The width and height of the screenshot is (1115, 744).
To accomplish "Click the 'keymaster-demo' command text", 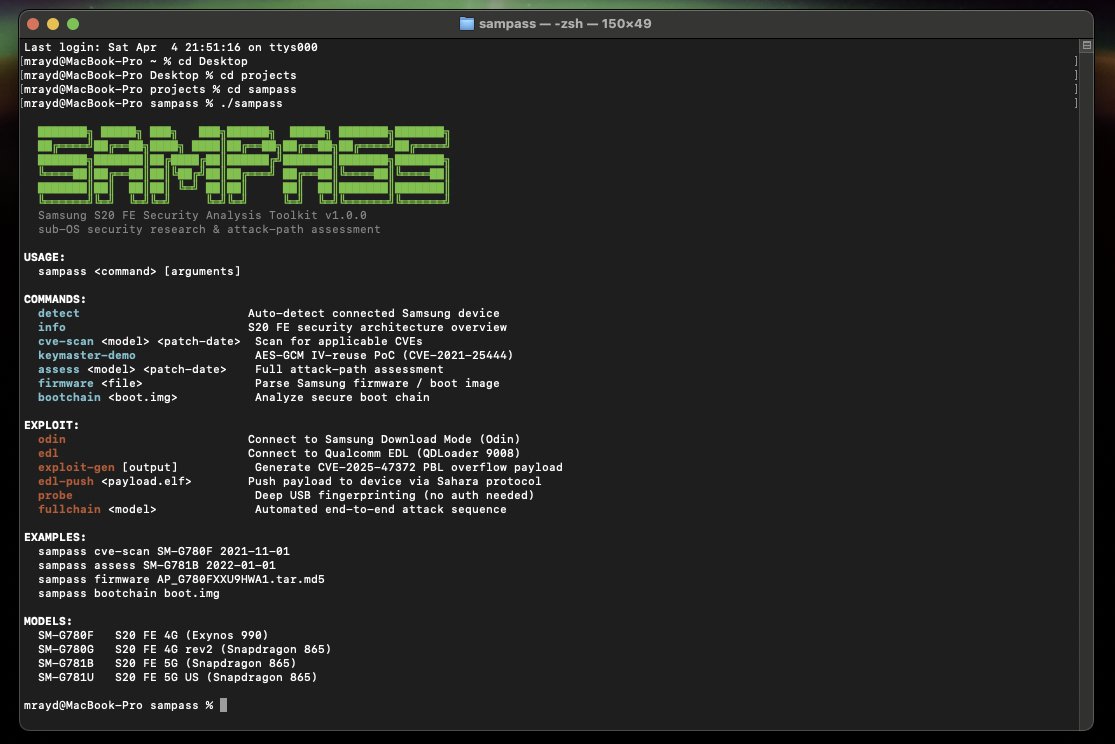I will pyautogui.click(x=87, y=355).
